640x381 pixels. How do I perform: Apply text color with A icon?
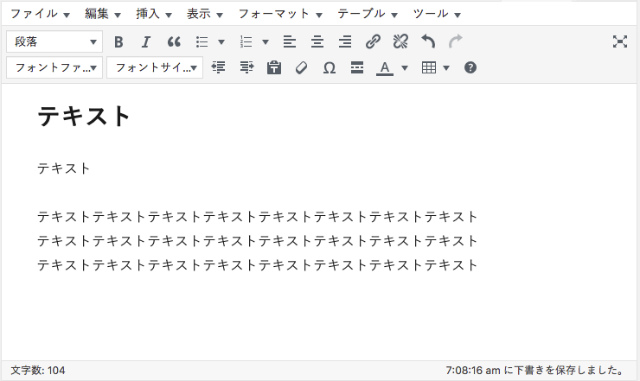pyautogui.click(x=384, y=68)
